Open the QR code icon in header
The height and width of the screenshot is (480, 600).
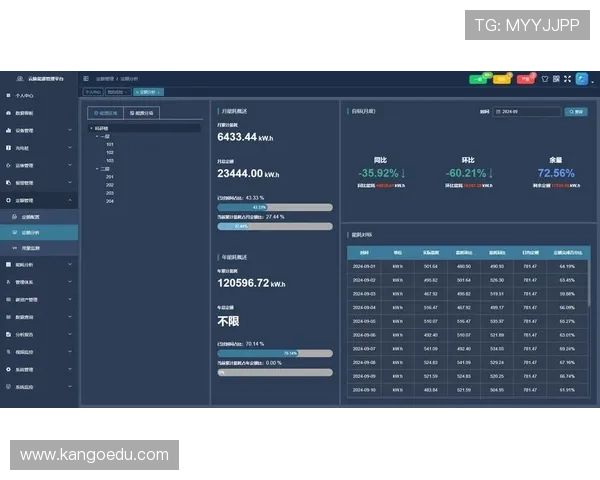557,78
